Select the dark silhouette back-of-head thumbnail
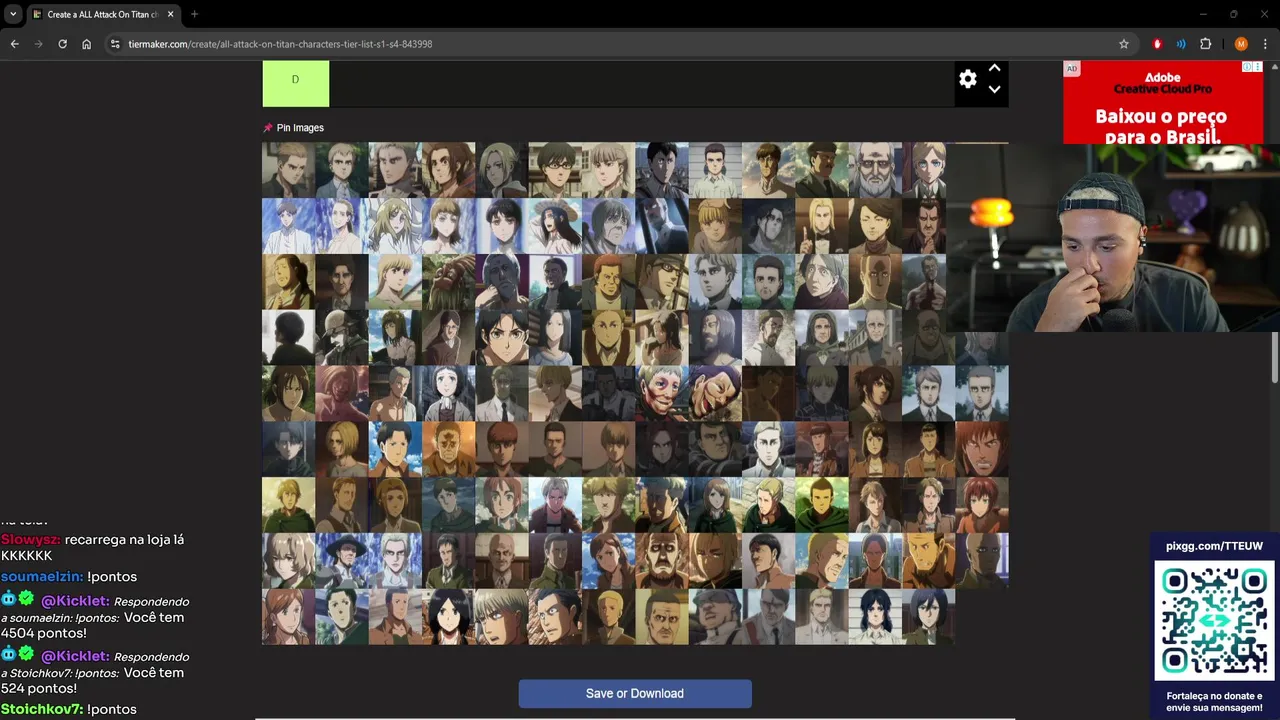 (x=288, y=337)
